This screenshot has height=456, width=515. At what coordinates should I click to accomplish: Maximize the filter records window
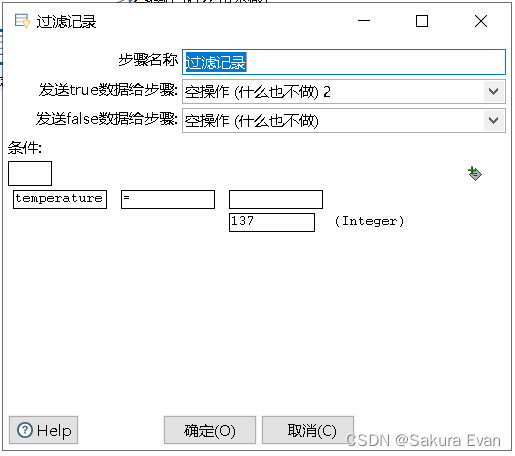point(422,21)
